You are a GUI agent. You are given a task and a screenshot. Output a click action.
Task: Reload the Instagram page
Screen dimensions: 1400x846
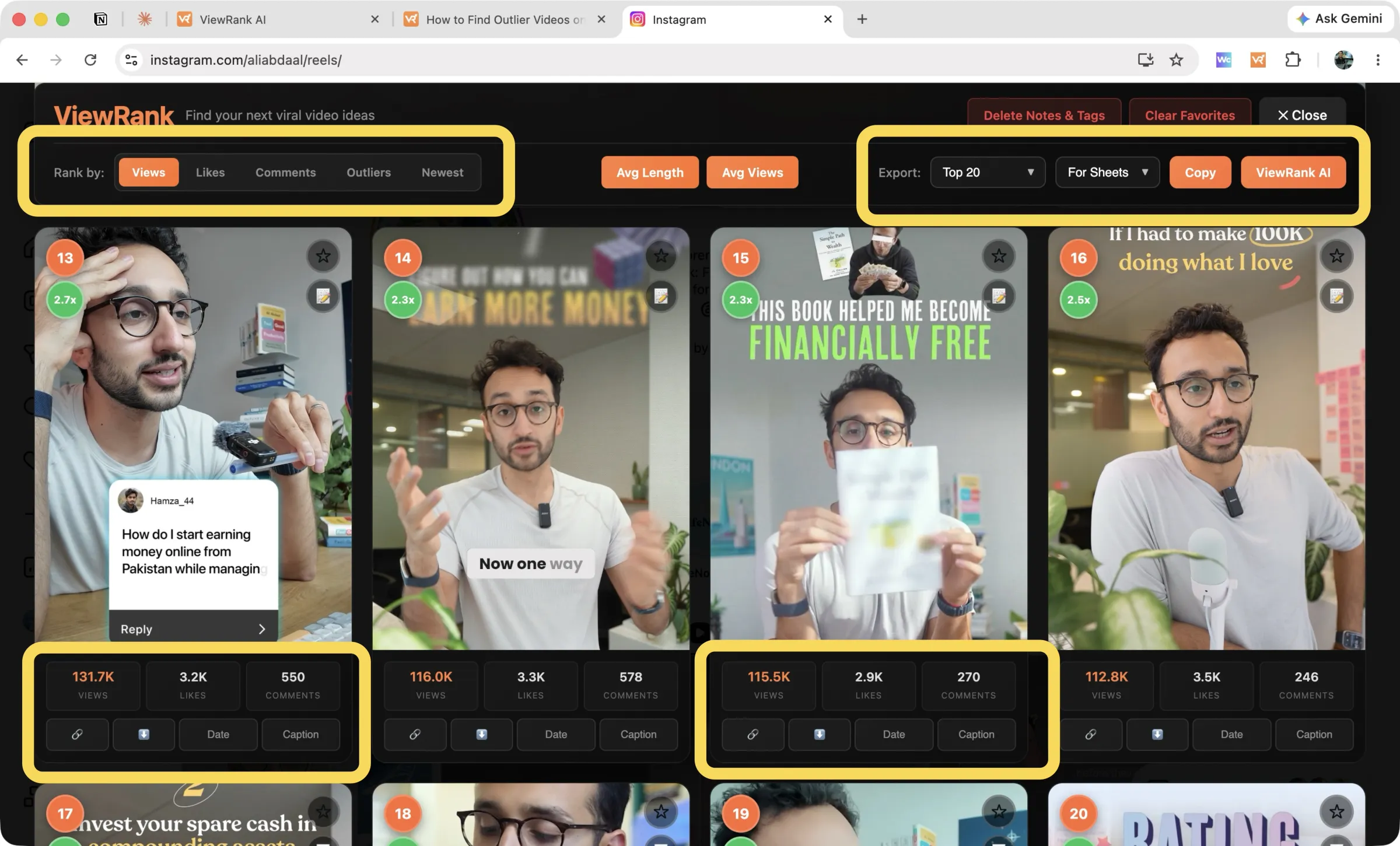point(90,59)
